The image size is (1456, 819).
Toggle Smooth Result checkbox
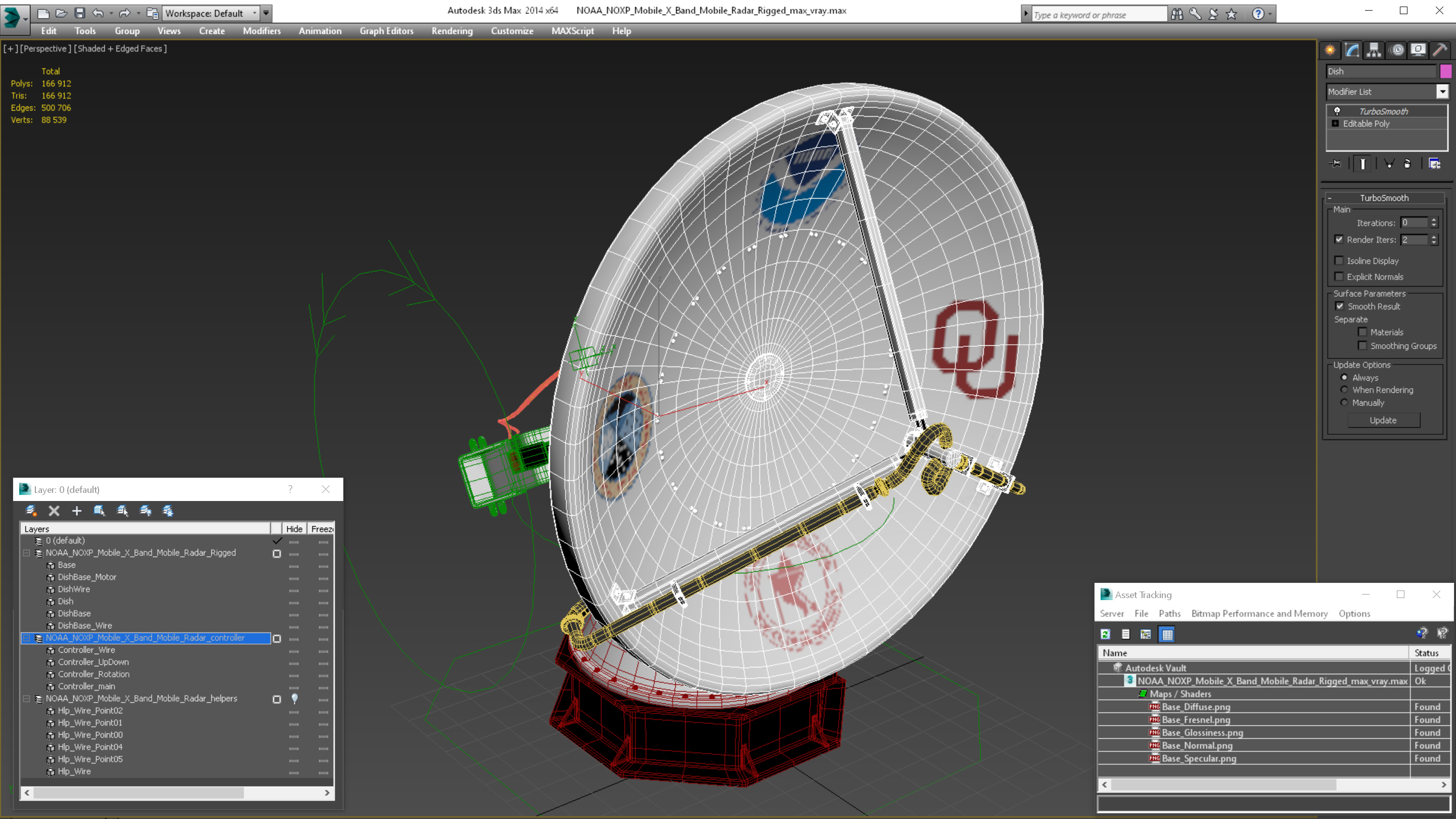[1340, 306]
